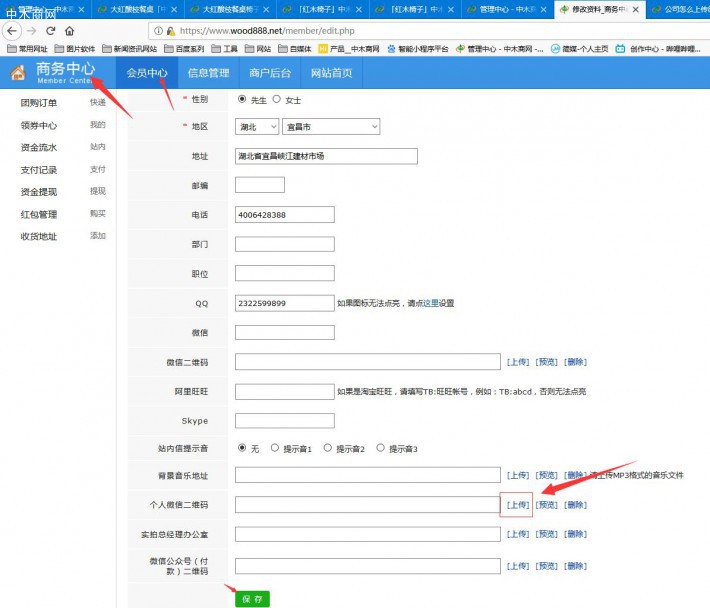The image size is (710, 608).
Task: Click the 地址 address input field
Action: (x=326, y=156)
